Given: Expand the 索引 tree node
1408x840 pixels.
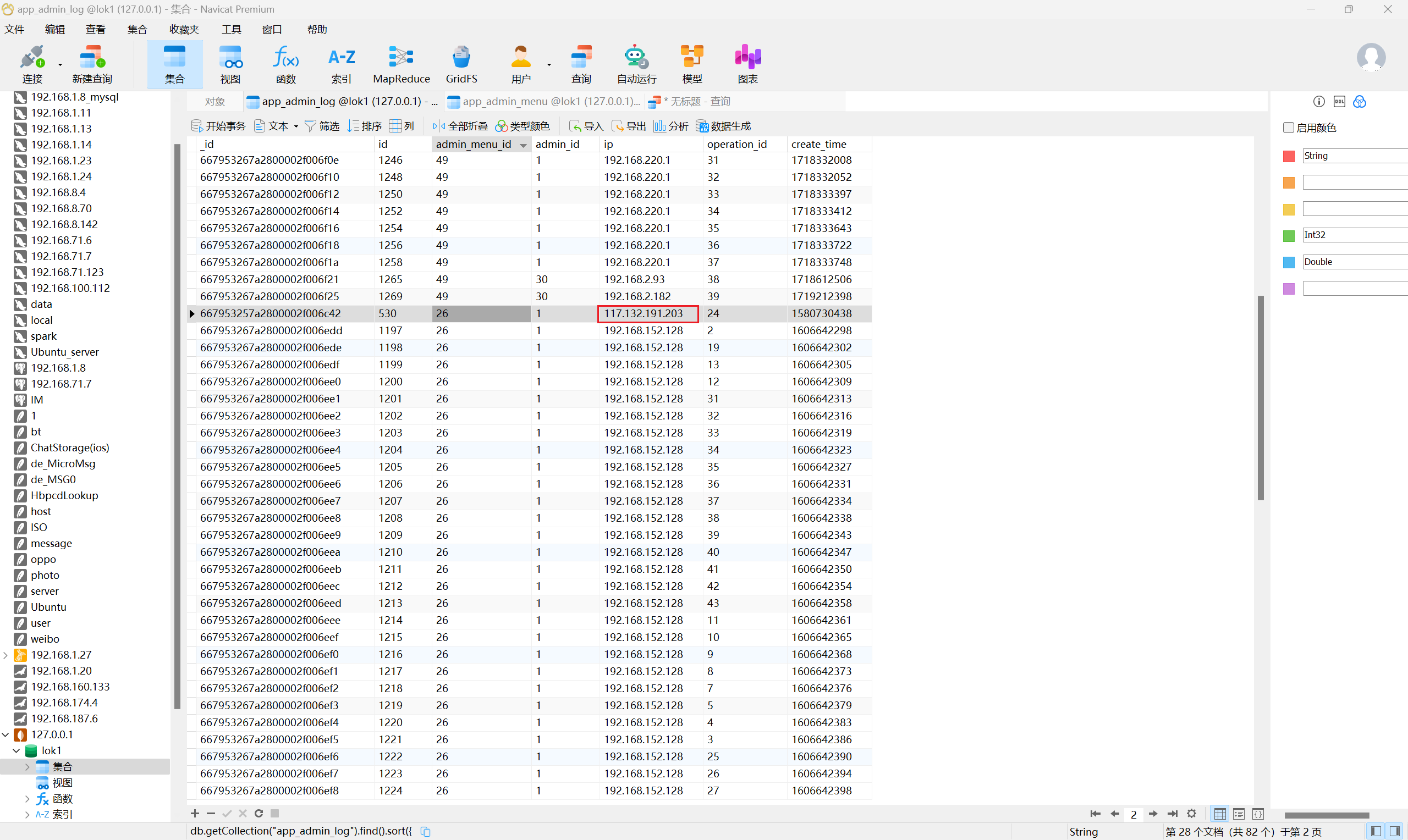Looking at the screenshot, I should (27, 815).
